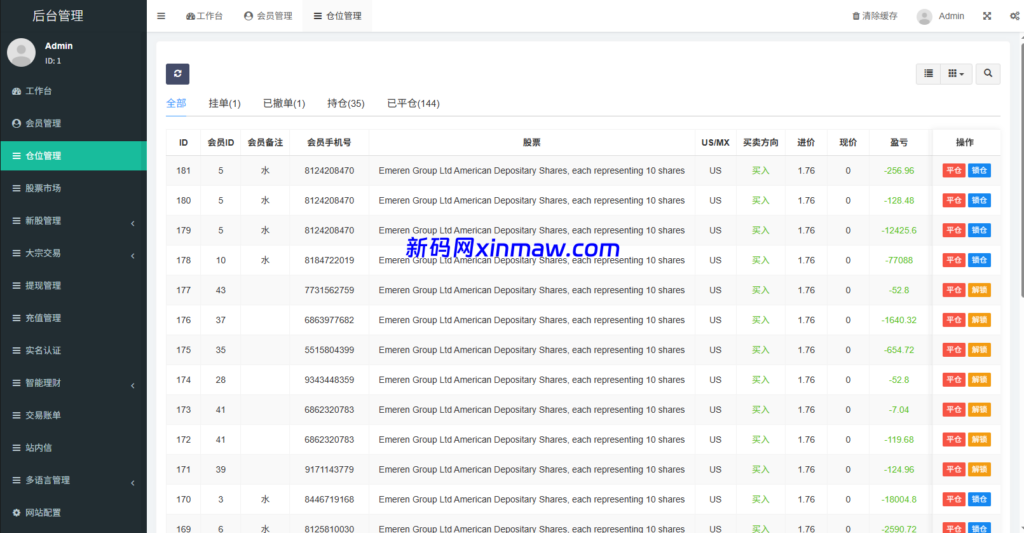Click the Admin avatar in the sidebar
This screenshot has width=1024, height=533.
coord(21,52)
